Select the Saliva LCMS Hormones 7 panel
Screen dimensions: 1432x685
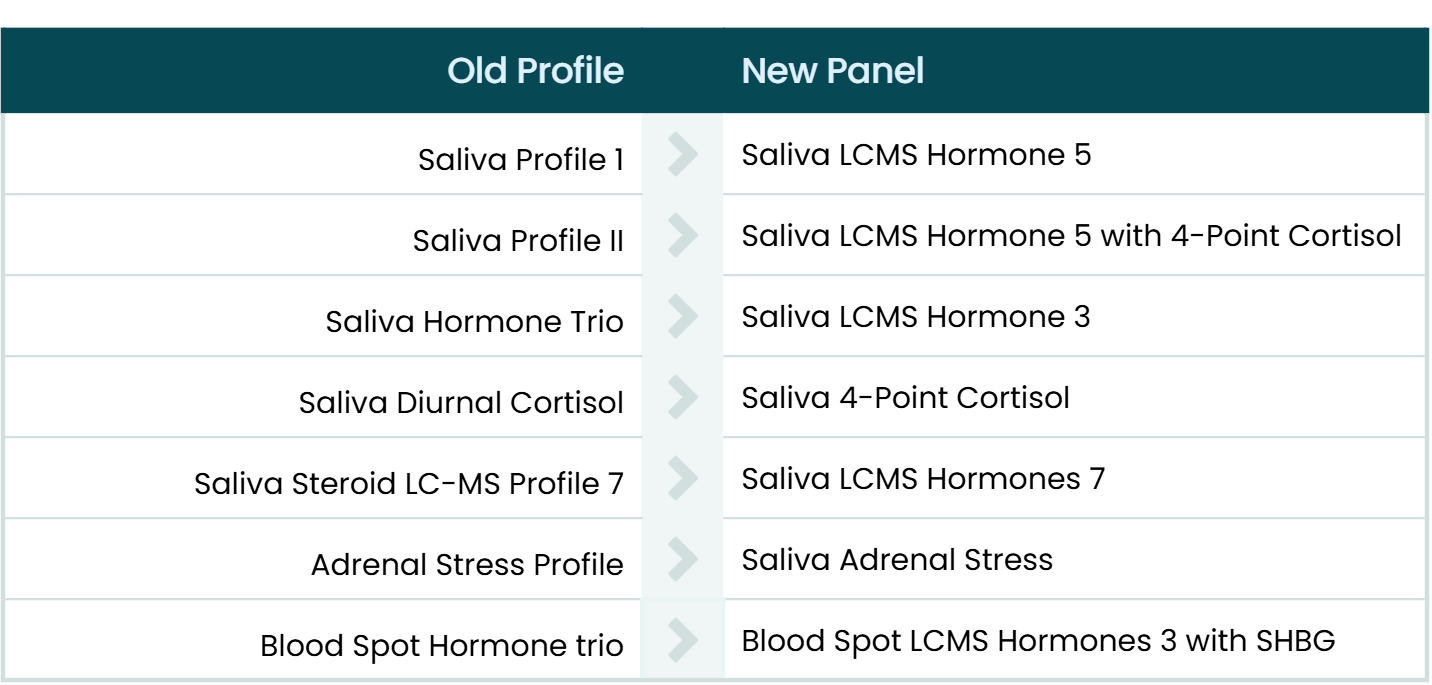(x=923, y=479)
